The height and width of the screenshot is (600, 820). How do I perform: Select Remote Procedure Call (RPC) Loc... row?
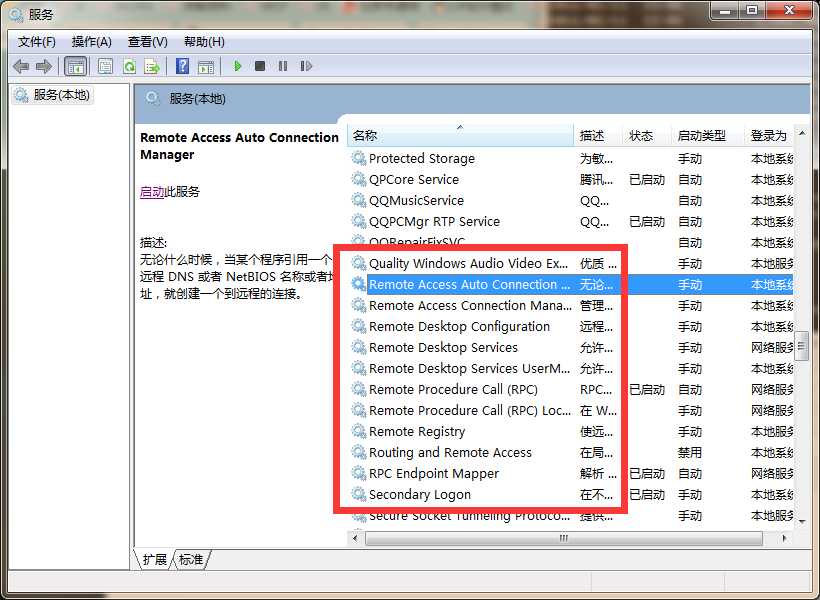point(572,411)
